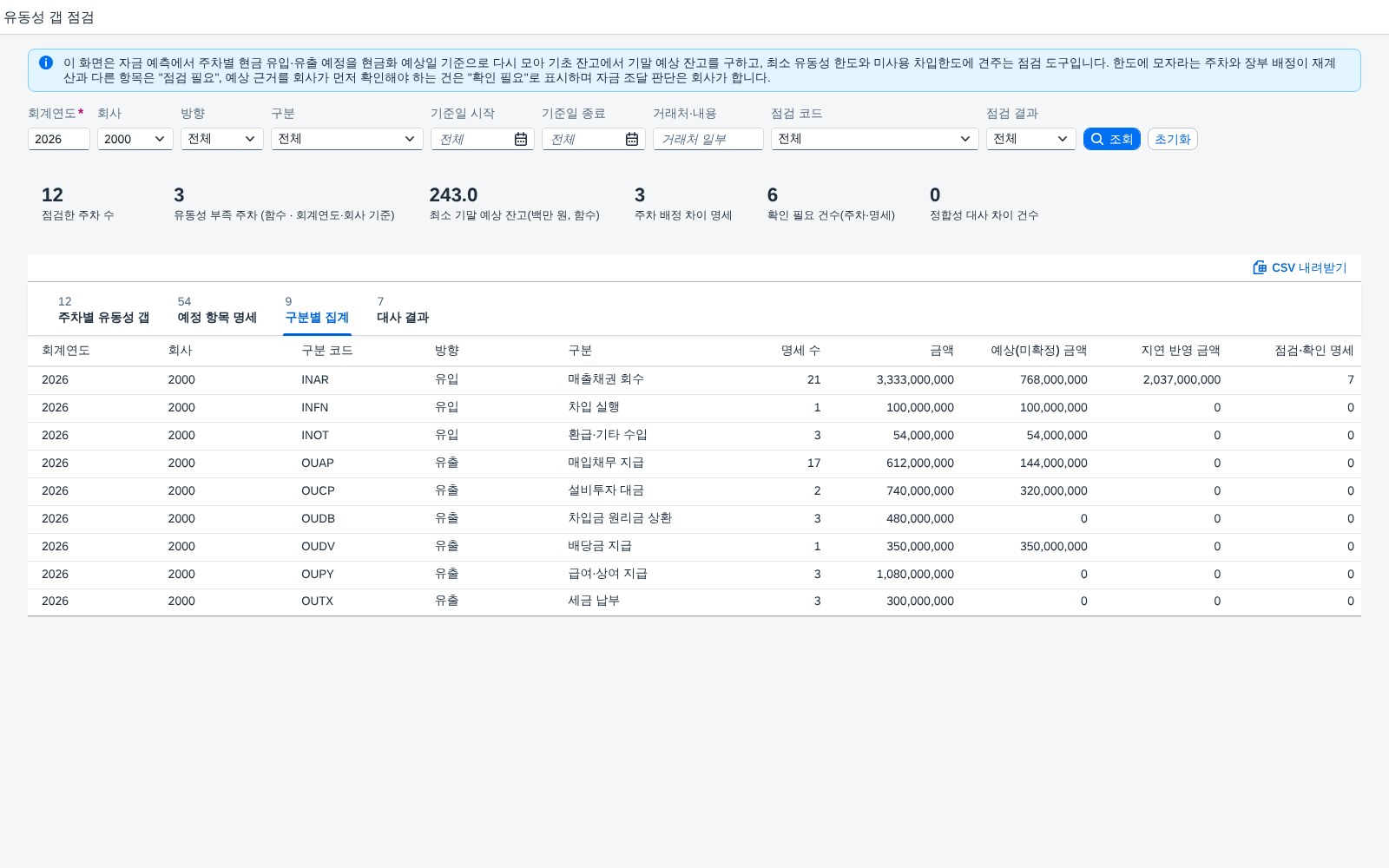Click CSV 내려받기 download link
Image resolution: width=1389 pixels, height=868 pixels.
pyautogui.click(x=1300, y=267)
